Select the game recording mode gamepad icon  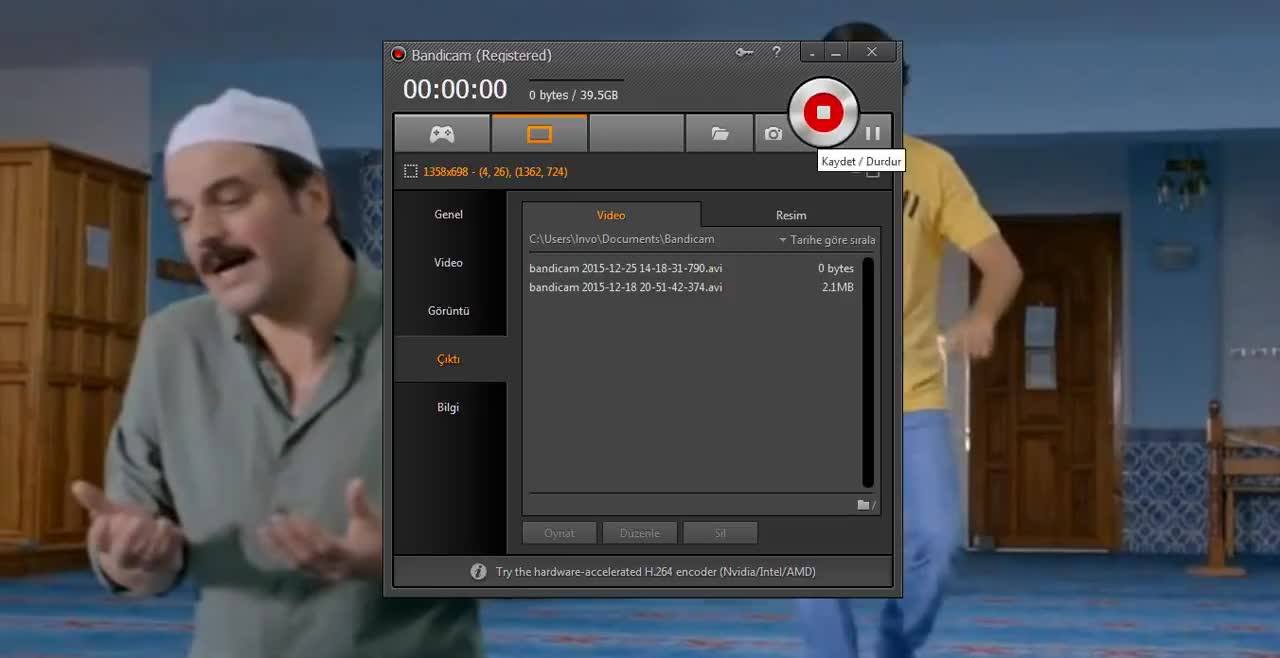click(x=442, y=133)
